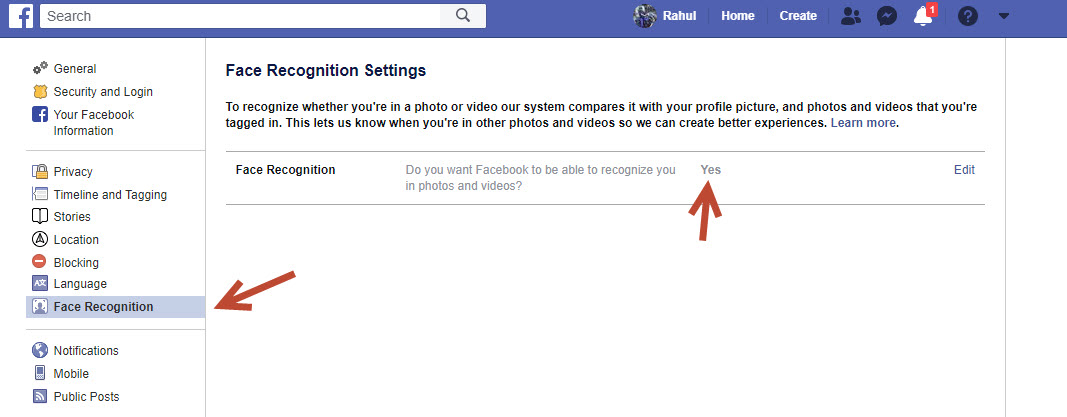1067x417 pixels.
Task: Click the Blocking red icon
Action: [x=40, y=262]
